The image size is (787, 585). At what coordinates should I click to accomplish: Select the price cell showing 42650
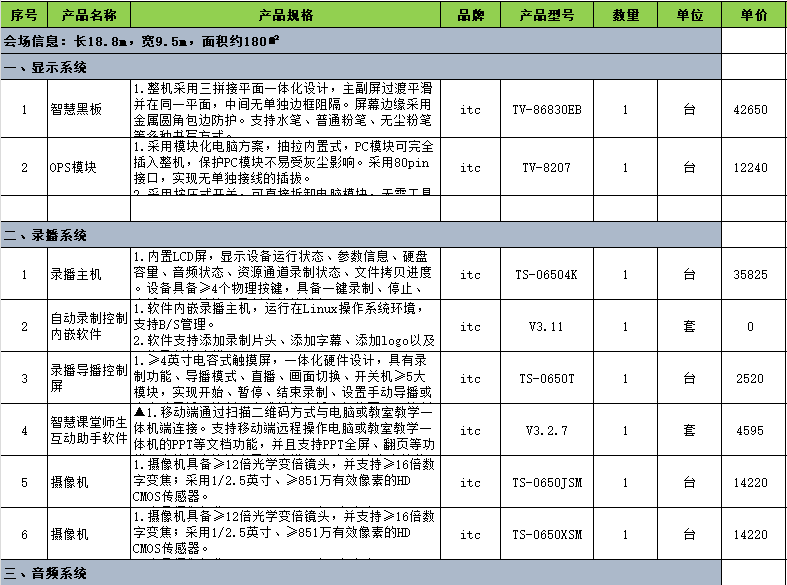(754, 110)
